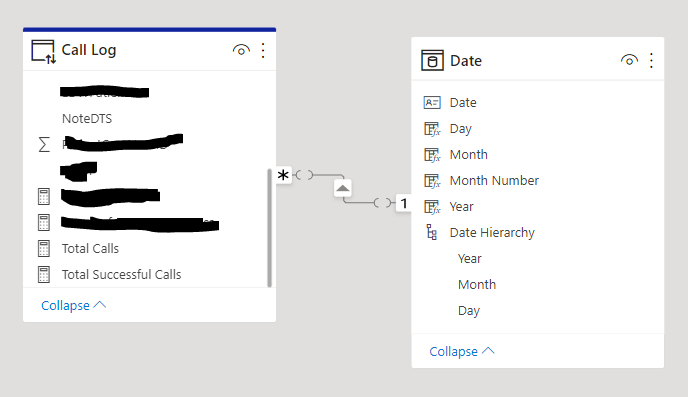The image size is (688, 397).
Task: Collapse the Date table card
Action: 462,351
